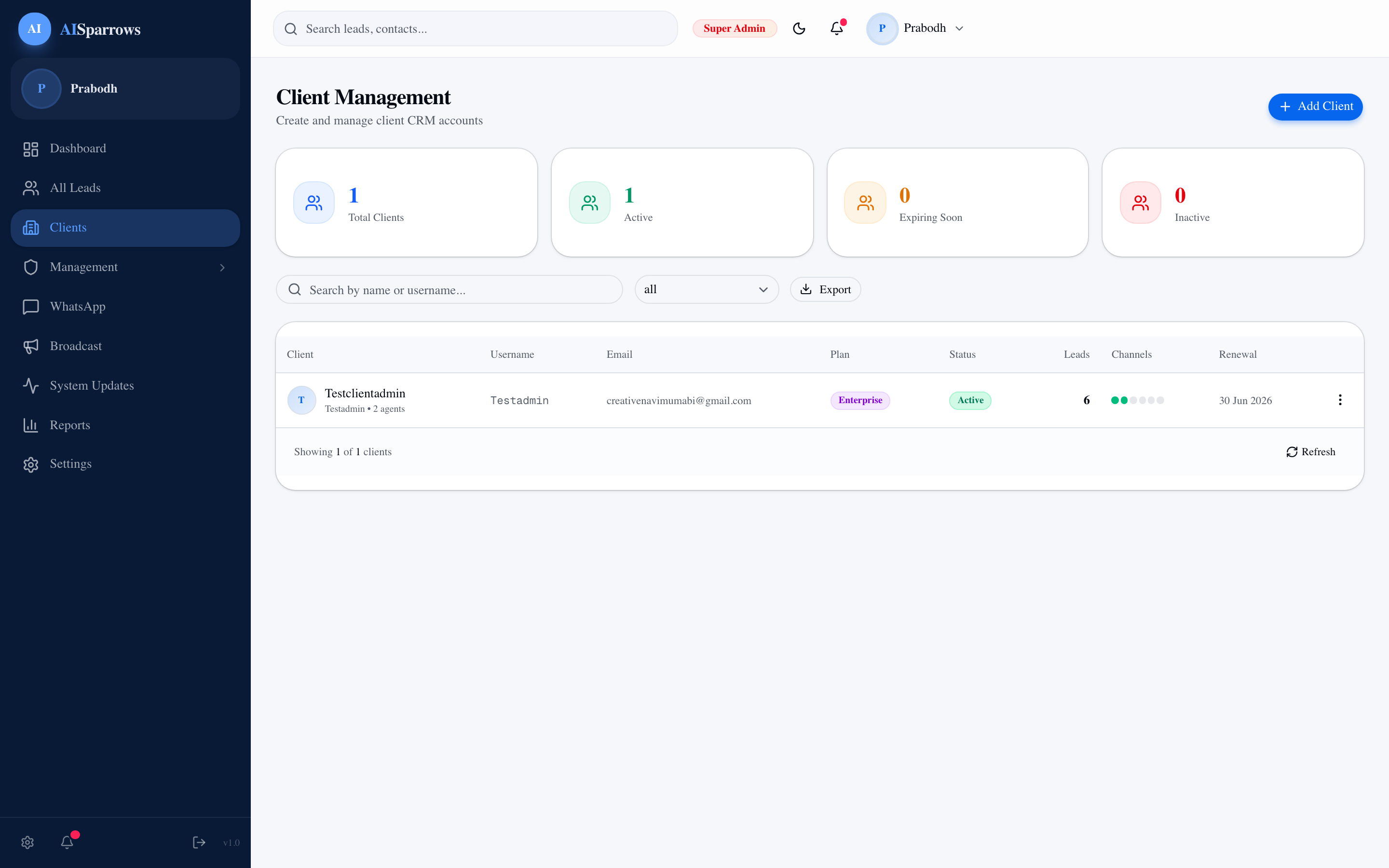Click the Active status badge in row

[x=970, y=400]
